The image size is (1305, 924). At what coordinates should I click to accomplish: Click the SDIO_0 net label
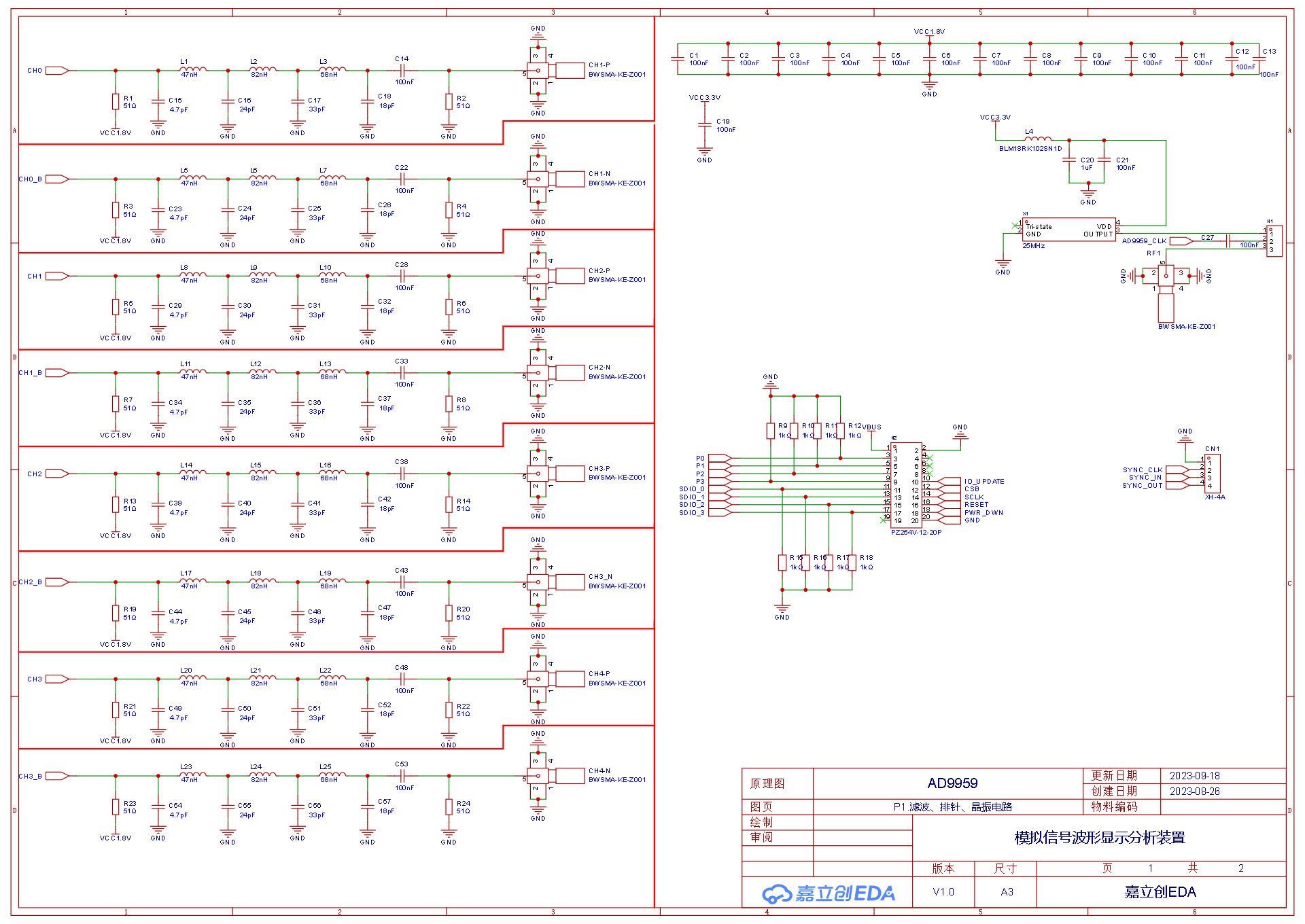[692, 489]
